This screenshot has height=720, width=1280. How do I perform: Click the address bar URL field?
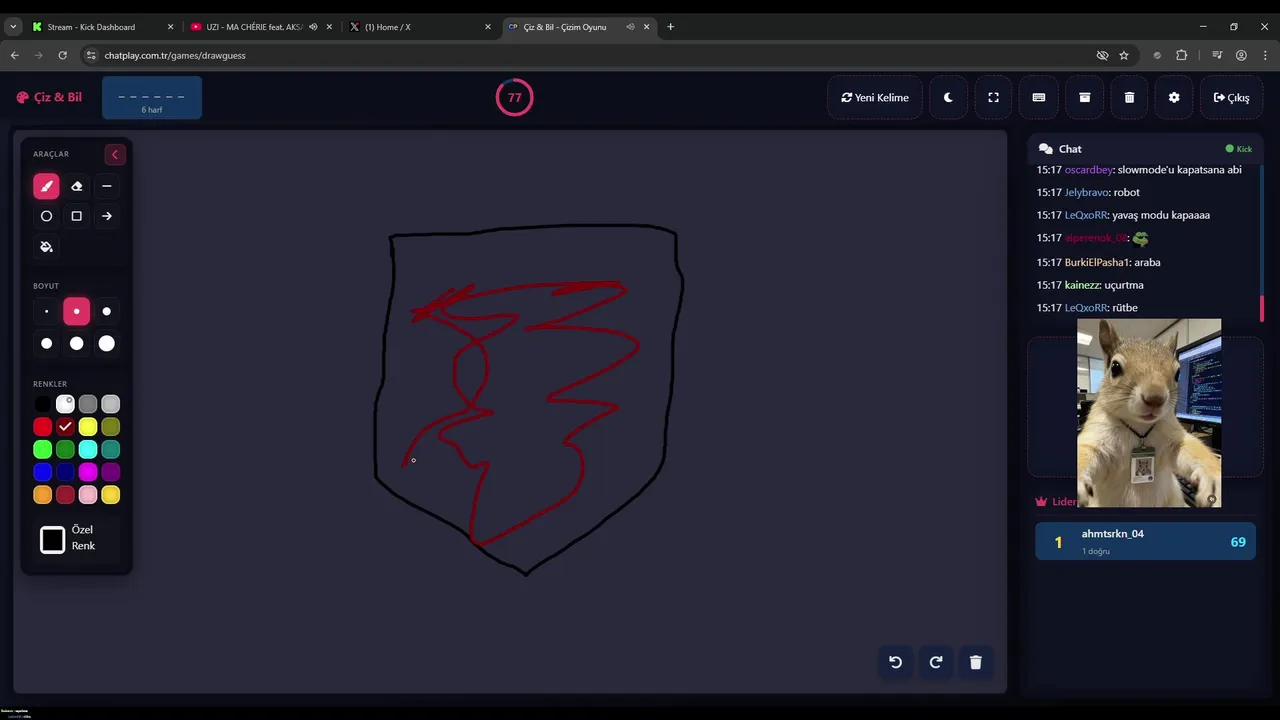tap(590, 55)
